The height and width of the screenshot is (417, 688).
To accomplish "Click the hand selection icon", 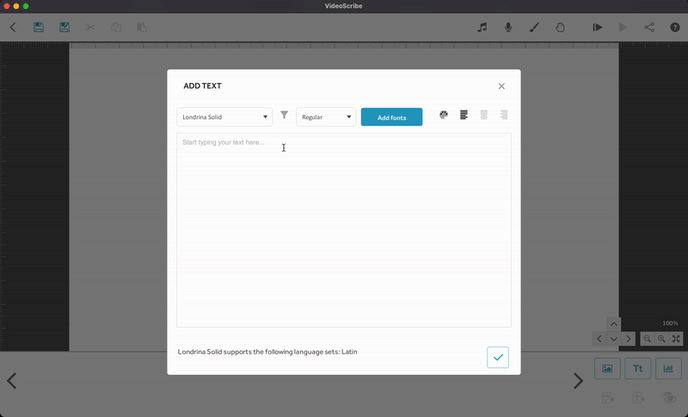I will pos(560,27).
